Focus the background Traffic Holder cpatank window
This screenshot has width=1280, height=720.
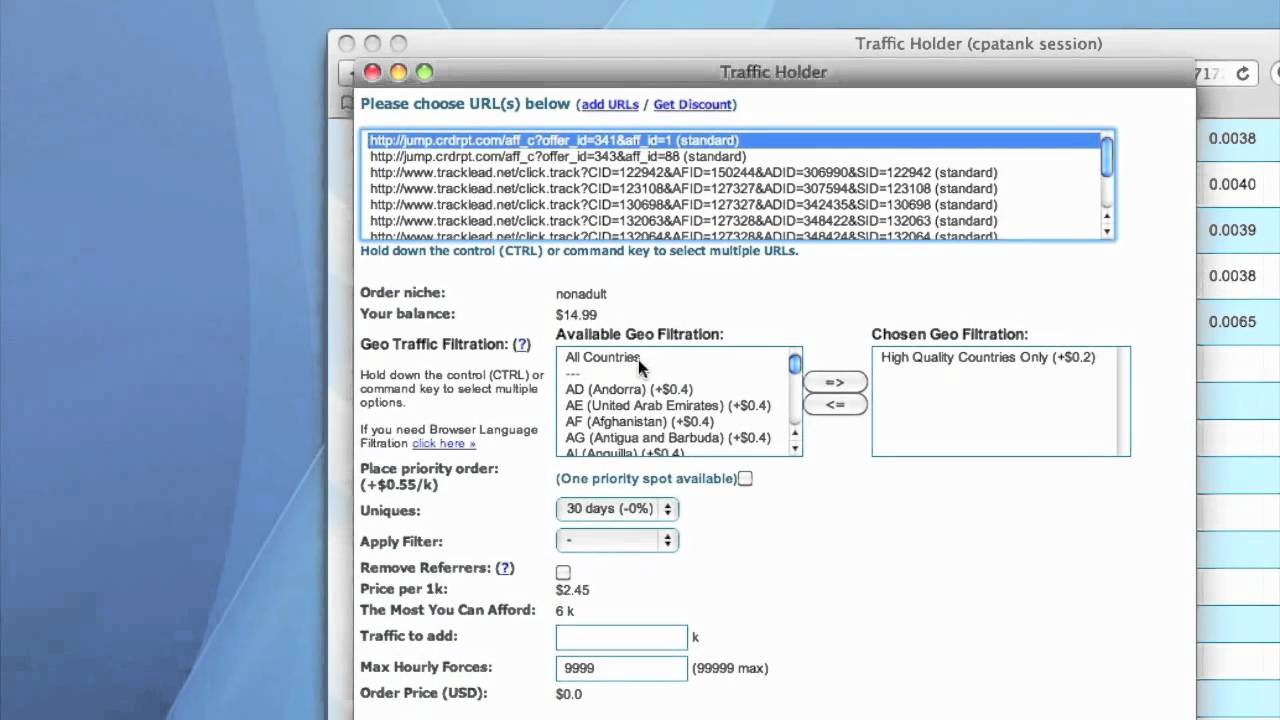(x=978, y=43)
